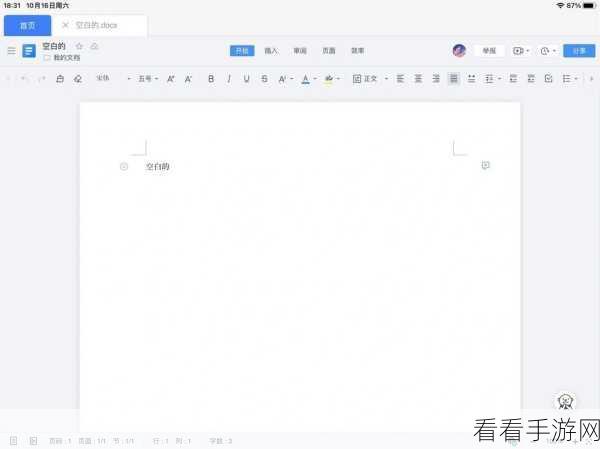
Task: Select the 插入 ribbon tab
Action: click(271, 51)
